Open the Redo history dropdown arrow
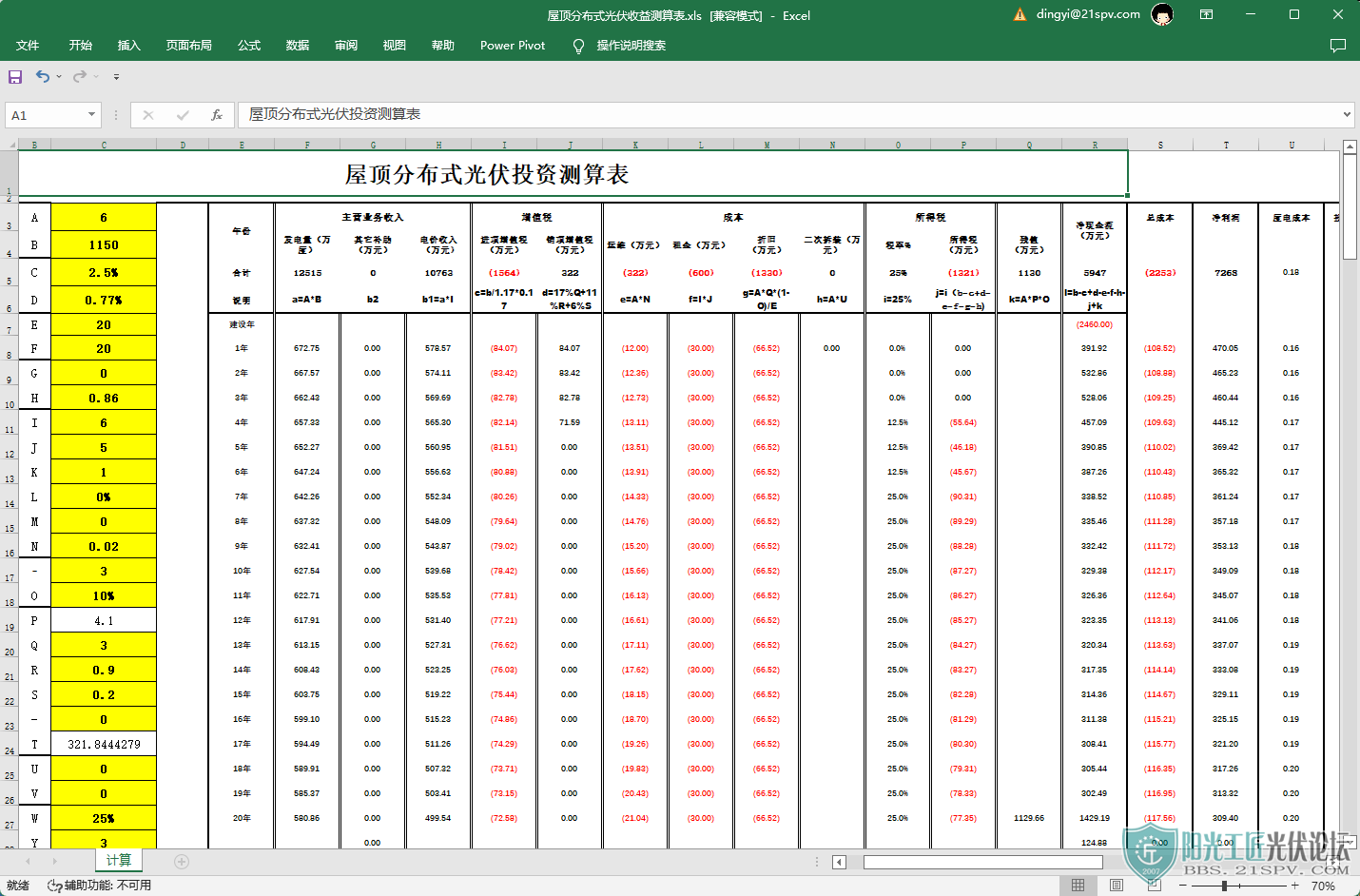The image size is (1360, 896). click(x=96, y=76)
